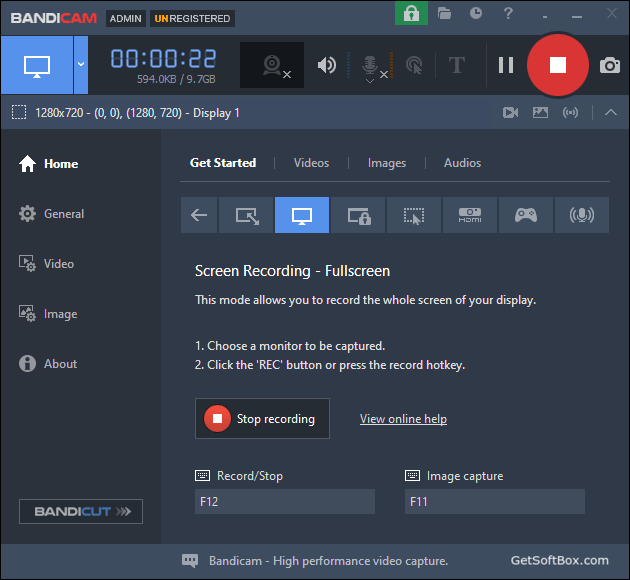Pause the current recording
This screenshot has height=580, width=630.
coord(505,65)
